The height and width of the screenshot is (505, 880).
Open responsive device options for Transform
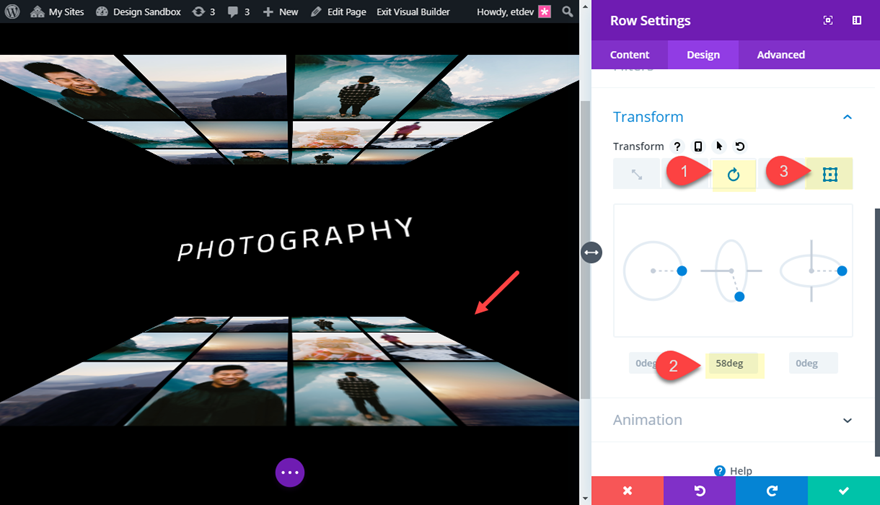698,146
